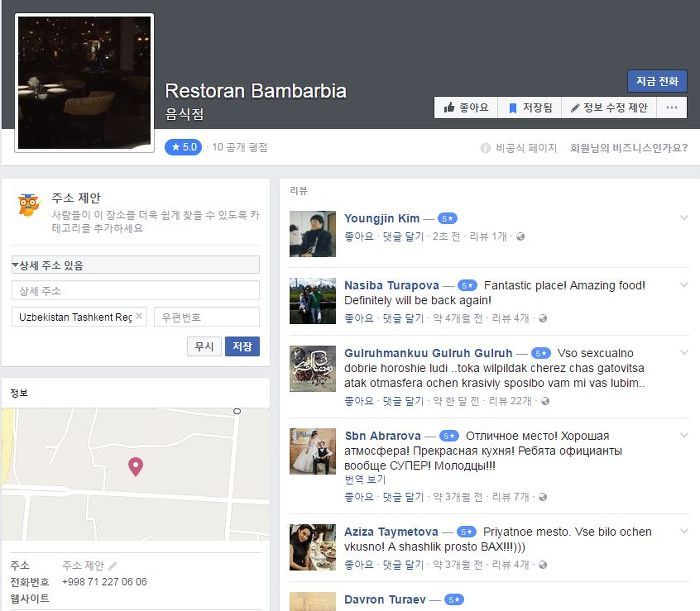Click 댓글 달기 on Sbn Abrarova's review
This screenshot has width=700, height=611.
[404, 497]
